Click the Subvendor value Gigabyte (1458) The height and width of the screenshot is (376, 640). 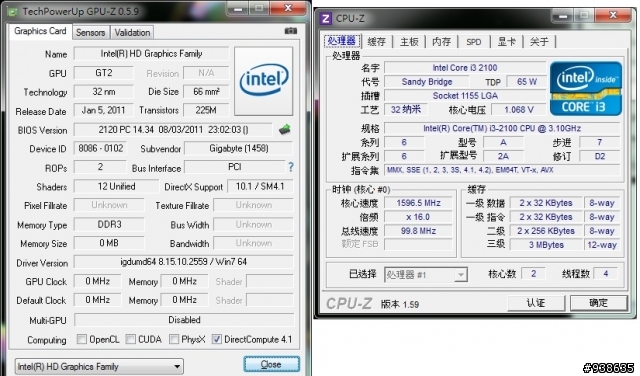tap(239, 148)
